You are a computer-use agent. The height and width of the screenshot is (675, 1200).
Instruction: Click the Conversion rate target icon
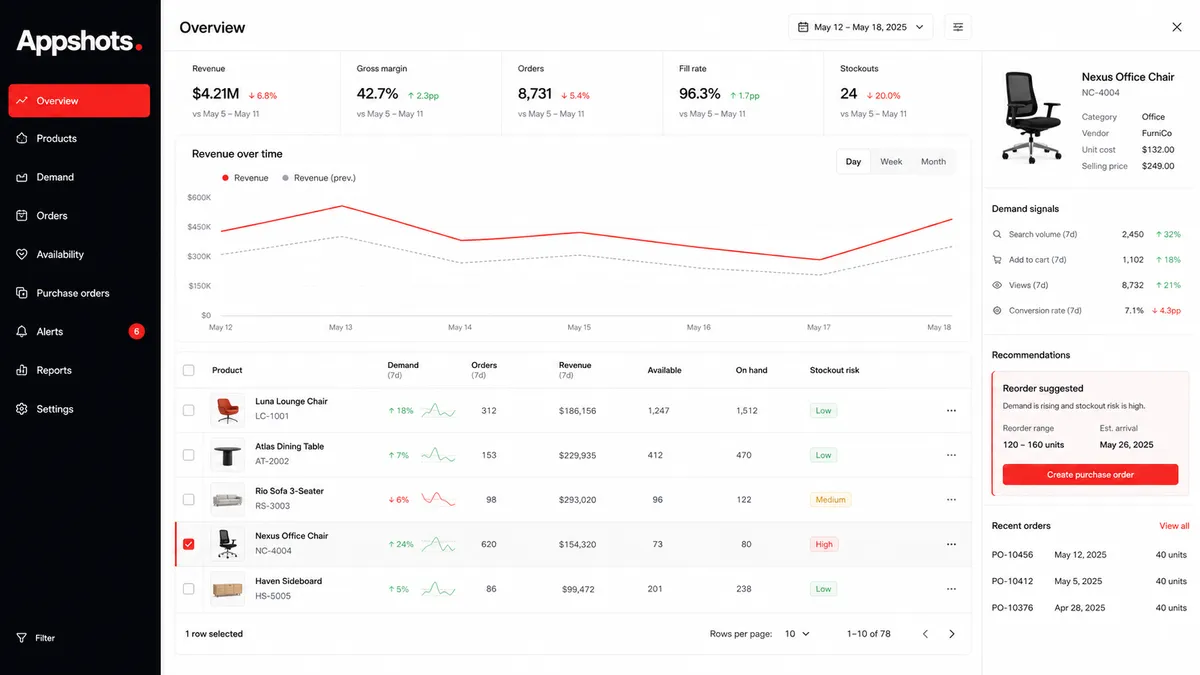click(997, 311)
